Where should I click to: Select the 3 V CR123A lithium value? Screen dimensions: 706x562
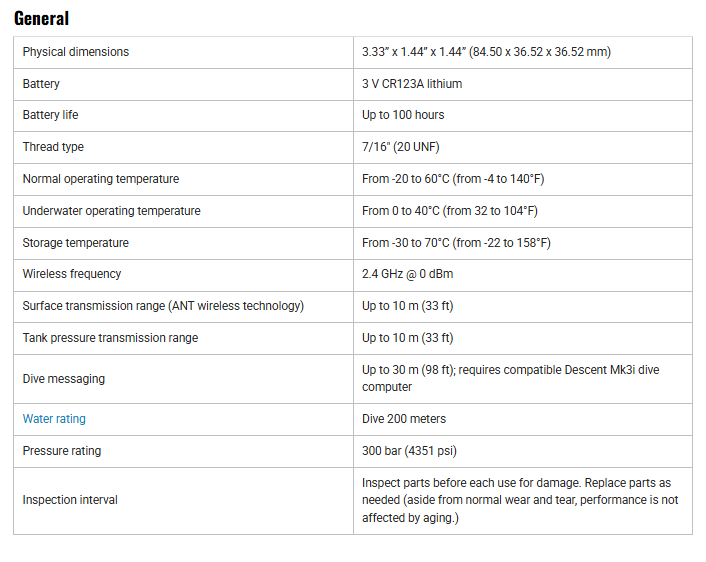click(412, 84)
